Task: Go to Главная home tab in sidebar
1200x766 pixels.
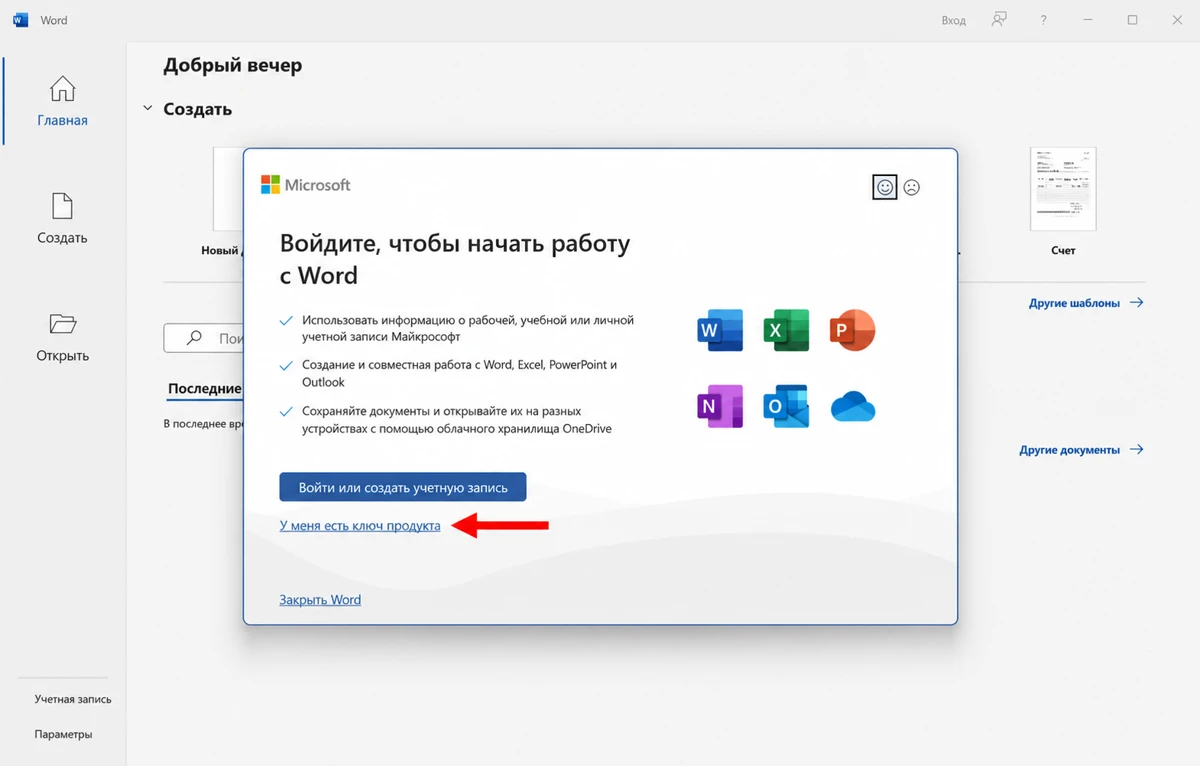Action: click(62, 101)
